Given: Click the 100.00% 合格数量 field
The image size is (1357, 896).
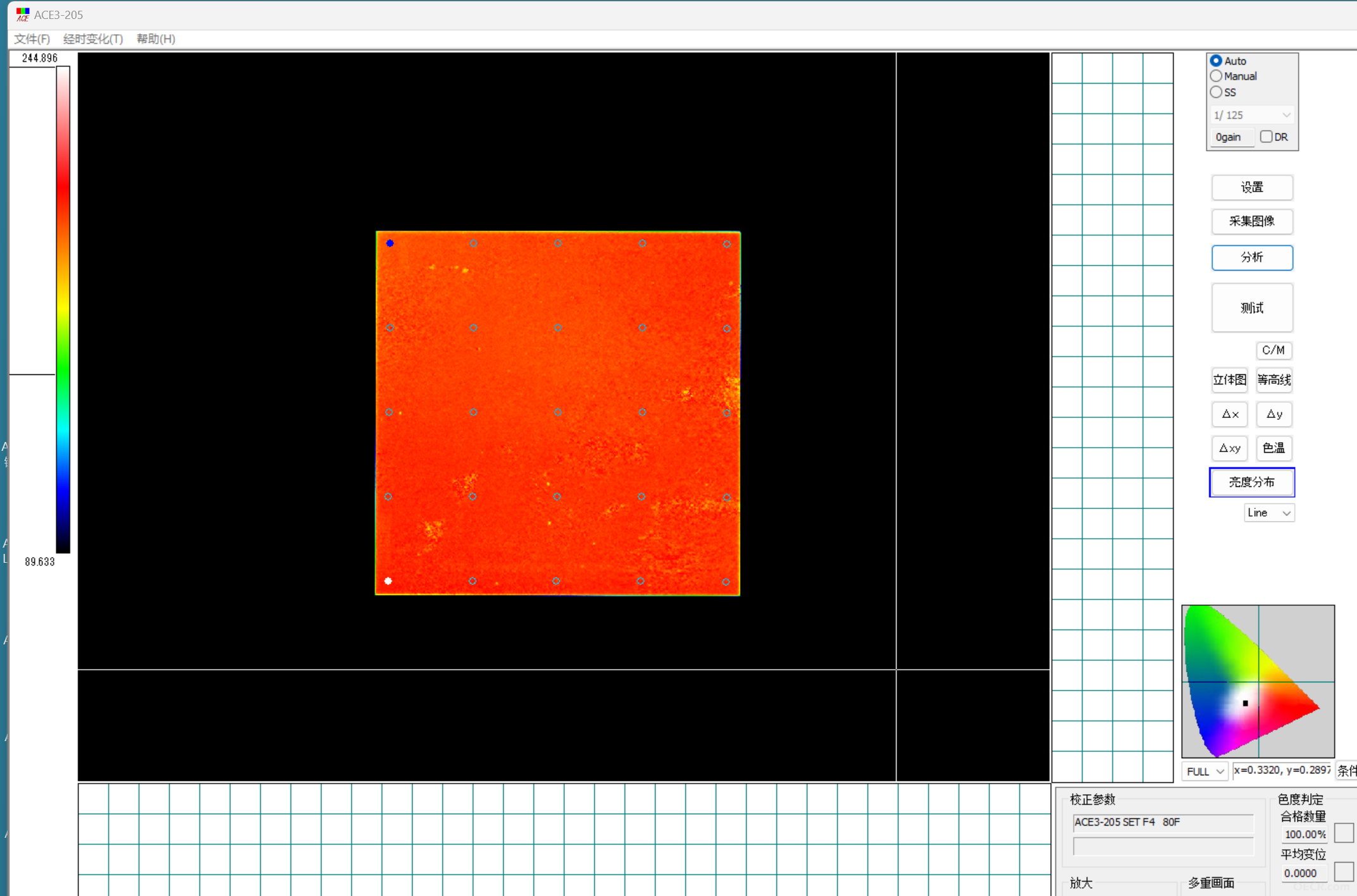Looking at the screenshot, I should 1304,835.
